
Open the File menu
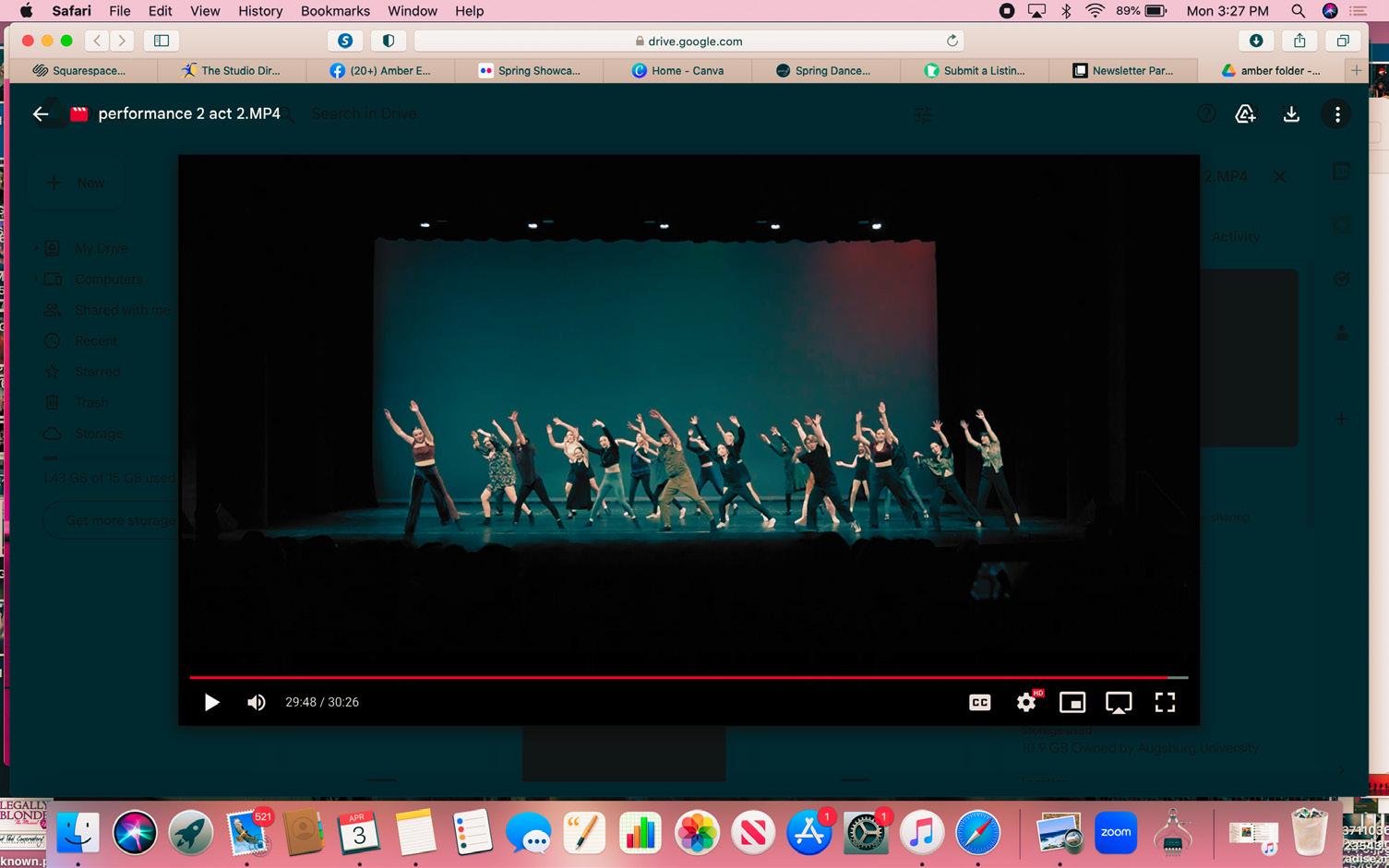pyautogui.click(x=120, y=11)
